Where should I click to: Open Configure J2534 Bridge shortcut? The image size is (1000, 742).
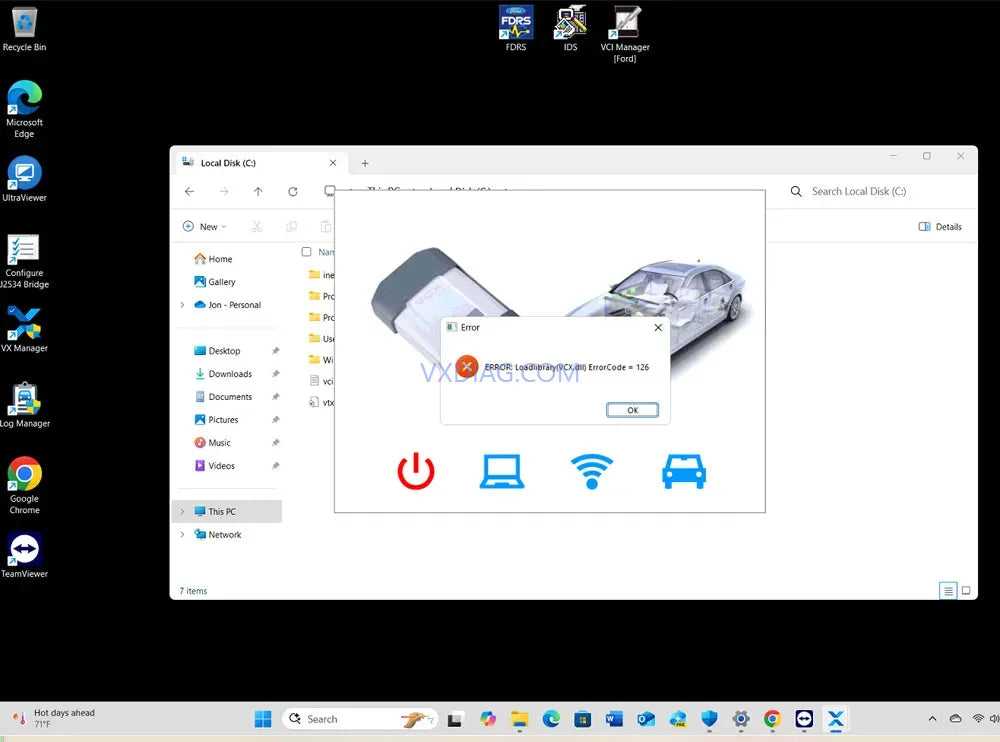(x=24, y=261)
